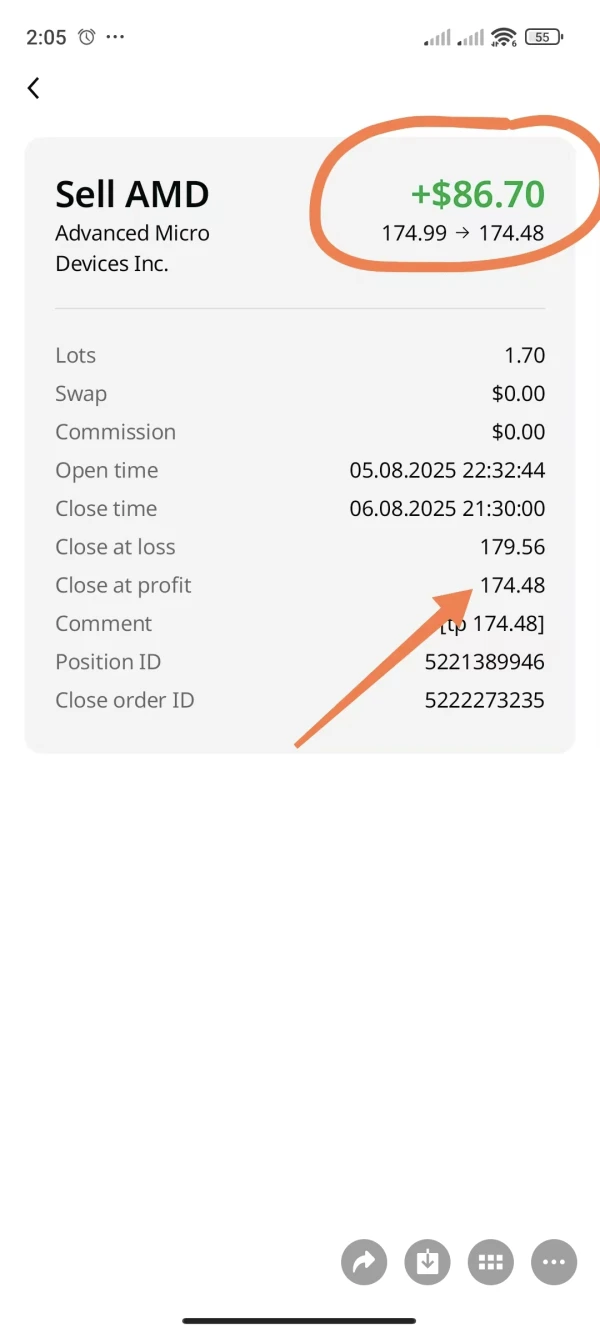
Task: Open the grid apps icon
Action: pos(490,1262)
